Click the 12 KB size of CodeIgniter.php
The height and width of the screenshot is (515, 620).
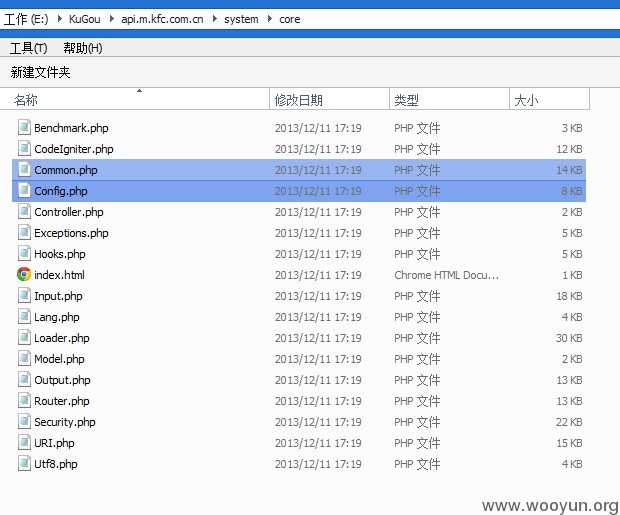(x=569, y=149)
